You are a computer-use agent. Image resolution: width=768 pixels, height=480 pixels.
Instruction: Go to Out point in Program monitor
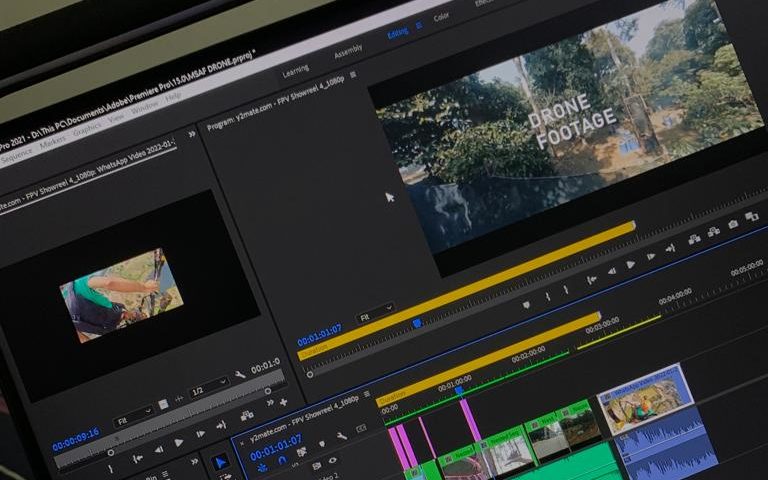[670, 249]
